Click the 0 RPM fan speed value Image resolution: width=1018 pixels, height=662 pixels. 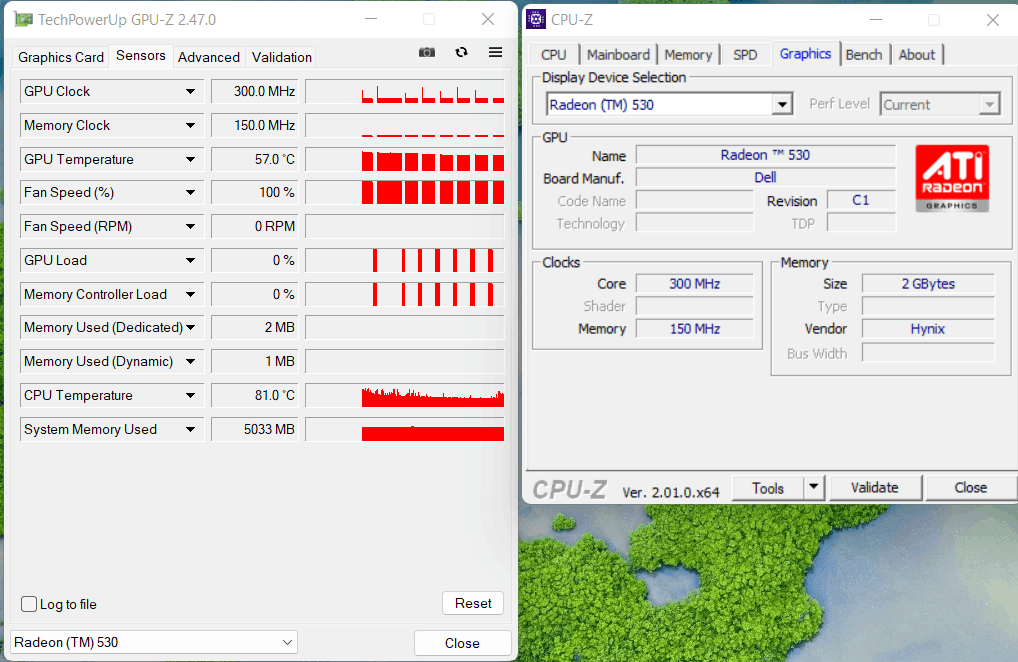tap(255, 227)
